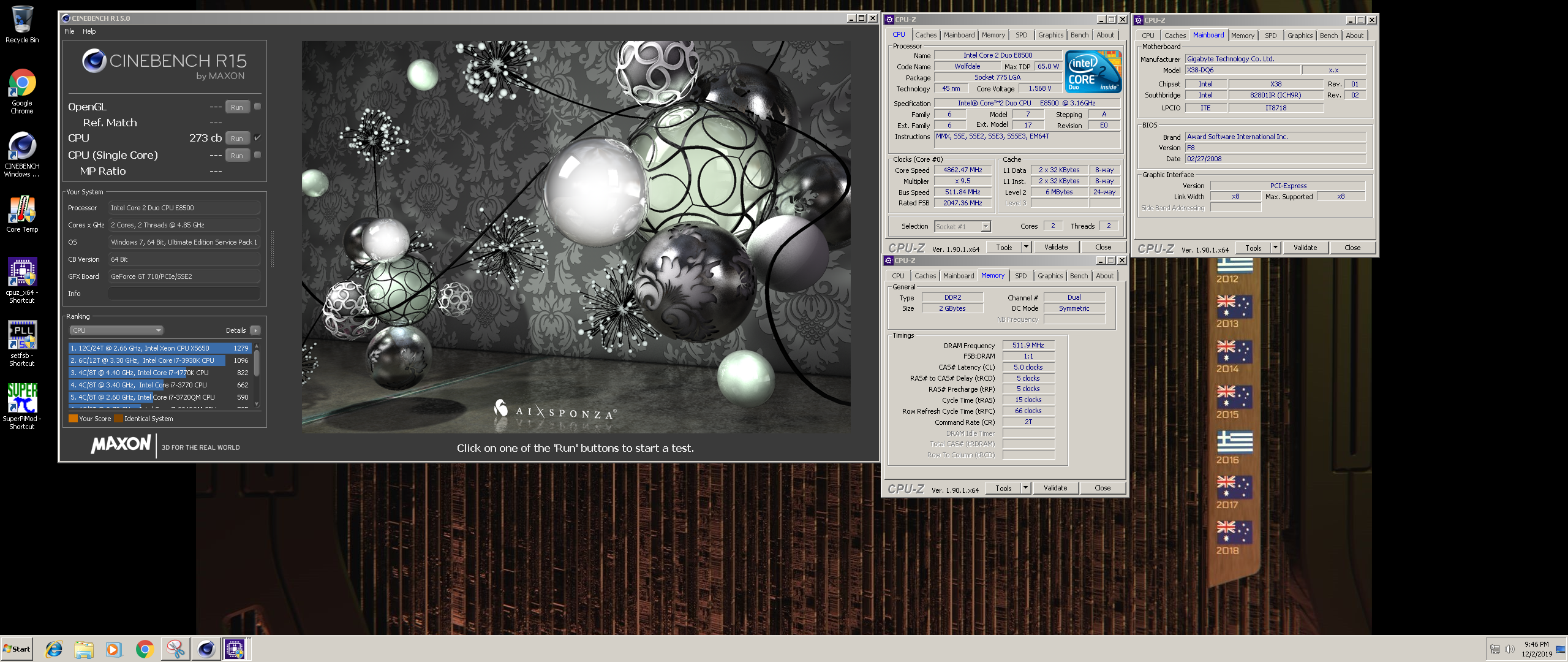Select the Core i7-4770K ranking row
The height and width of the screenshot is (662, 1568).
pyautogui.click(x=160, y=373)
